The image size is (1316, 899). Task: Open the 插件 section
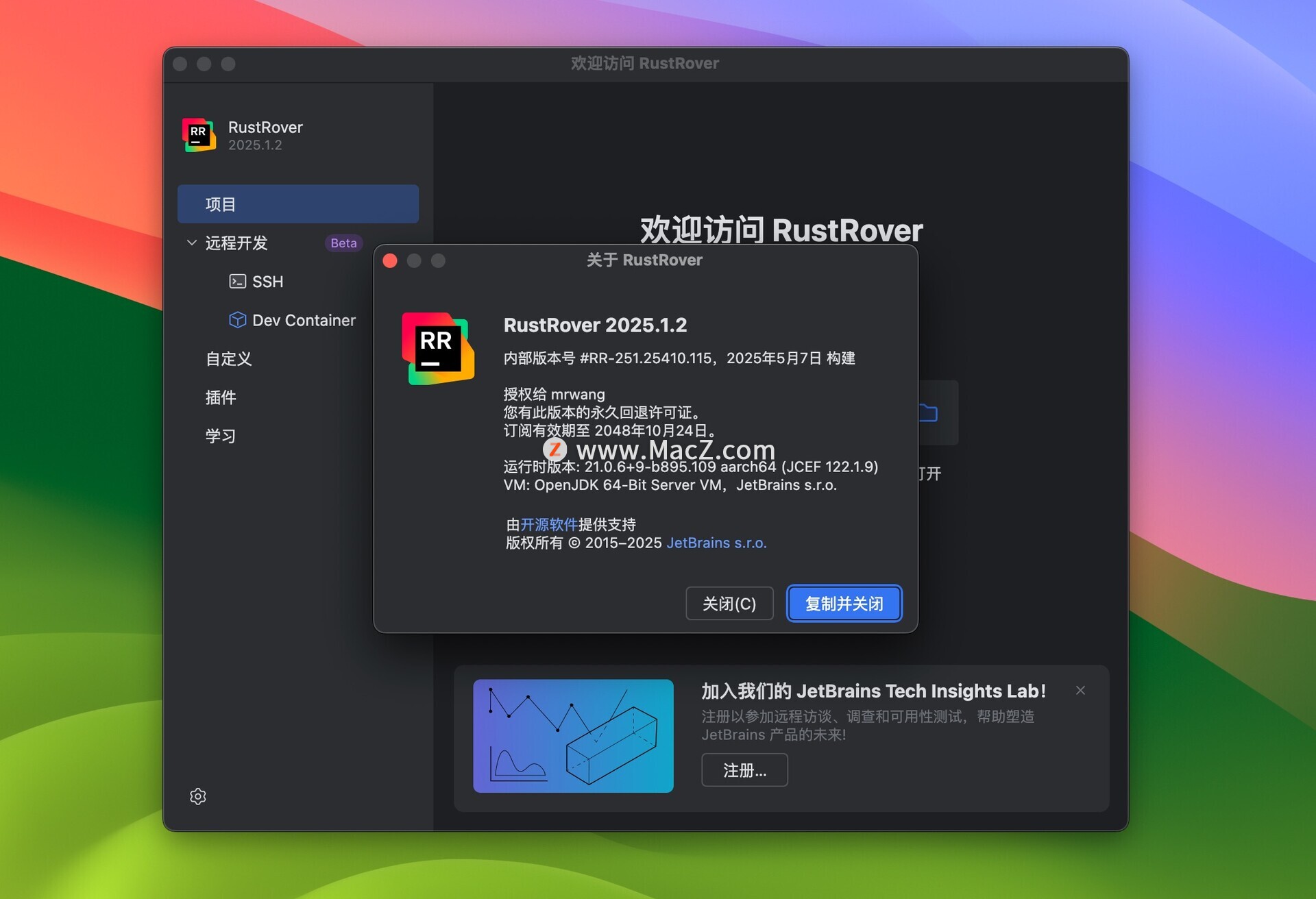click(x=221, y=397)
